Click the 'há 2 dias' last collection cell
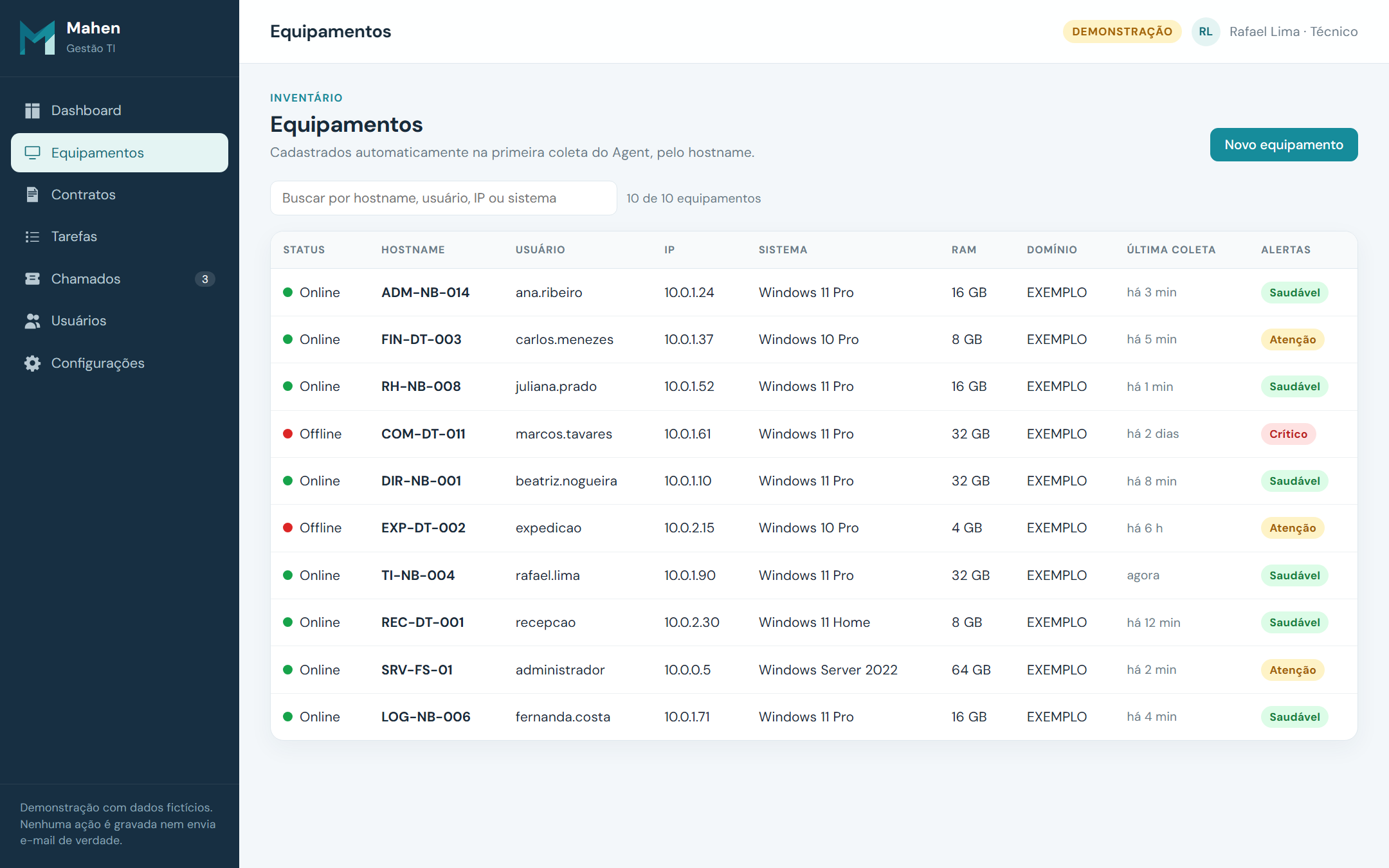1389x868 pixels. tap(1153, 434)
